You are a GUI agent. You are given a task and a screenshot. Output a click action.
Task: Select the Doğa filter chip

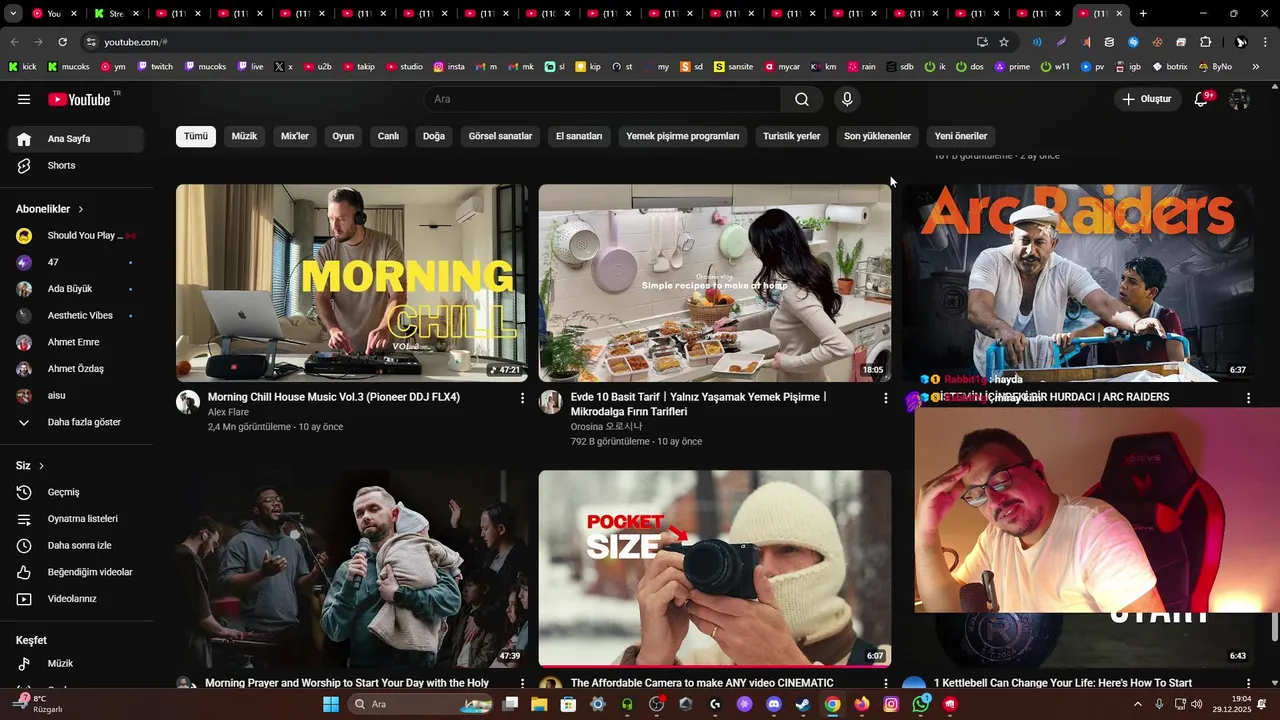pos(434,136)
